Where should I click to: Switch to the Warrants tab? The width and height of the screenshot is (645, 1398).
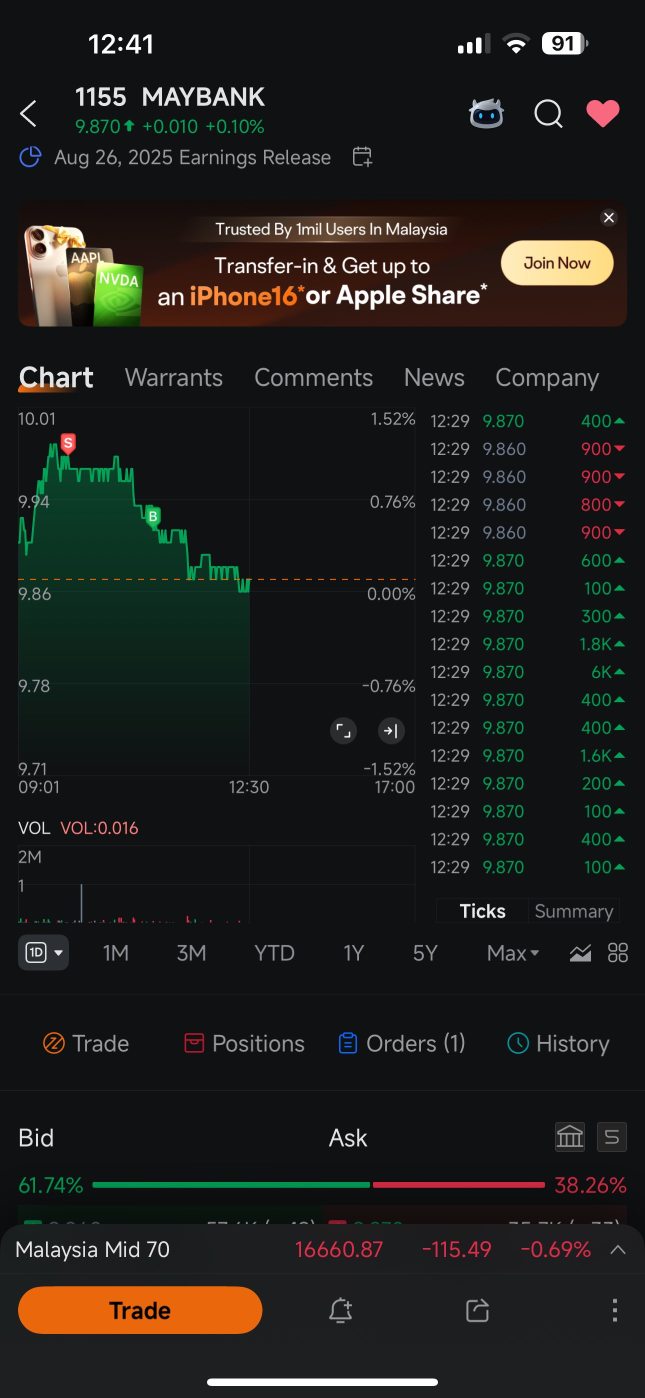pyautogui.click(x=174, y=377)
